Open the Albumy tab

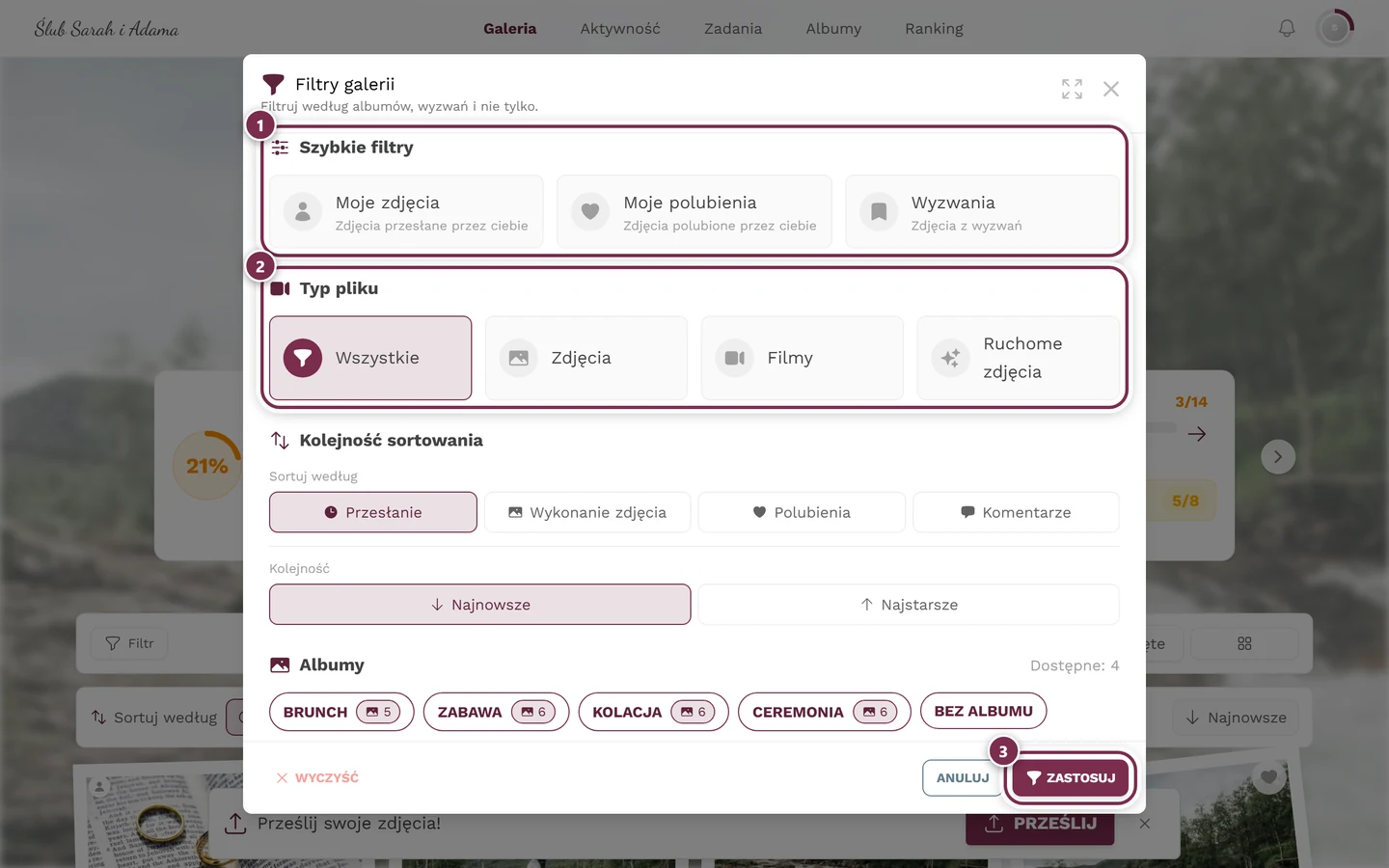833,29
